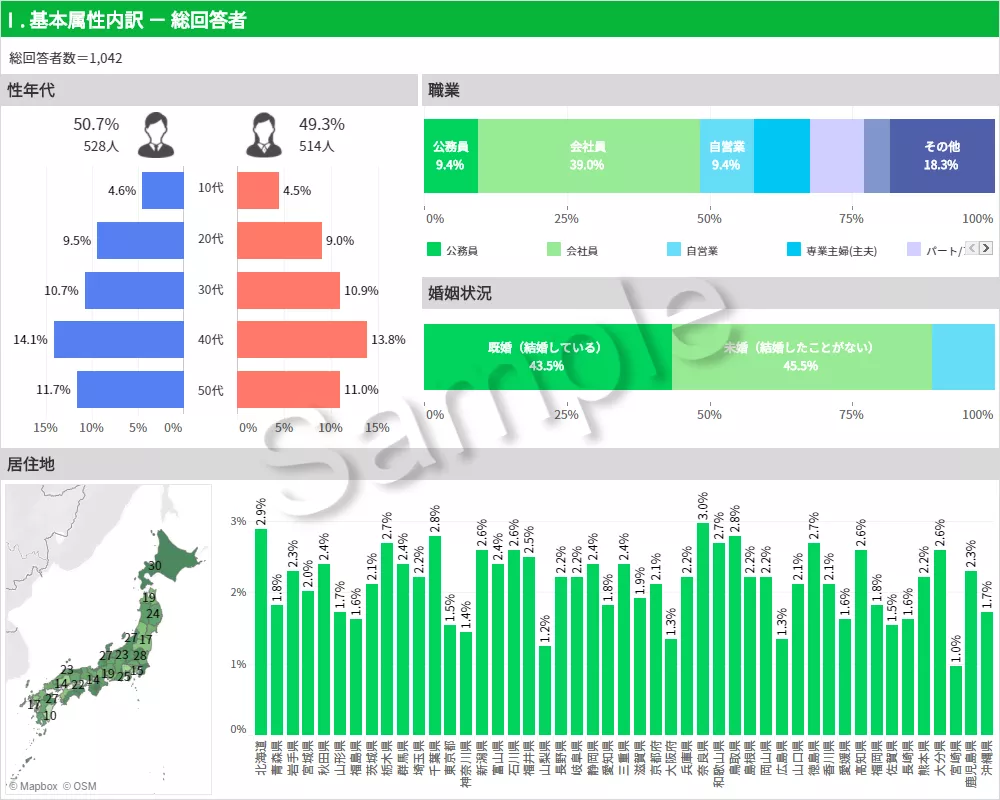Select the male 40代 bar at 14.1%
The width and height of the screenshot is (1000, 800).
(x=119, y=340)
